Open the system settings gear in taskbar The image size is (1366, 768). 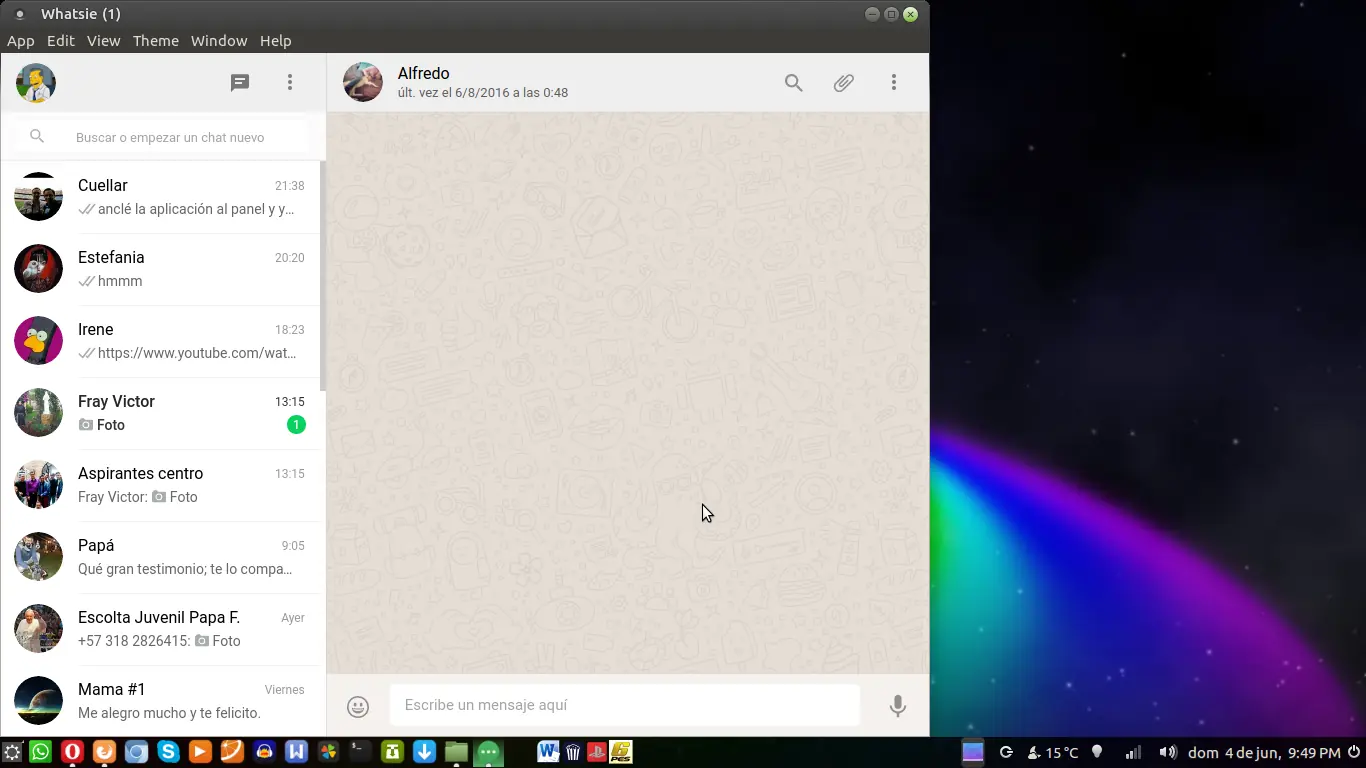(x=12, y=752)
